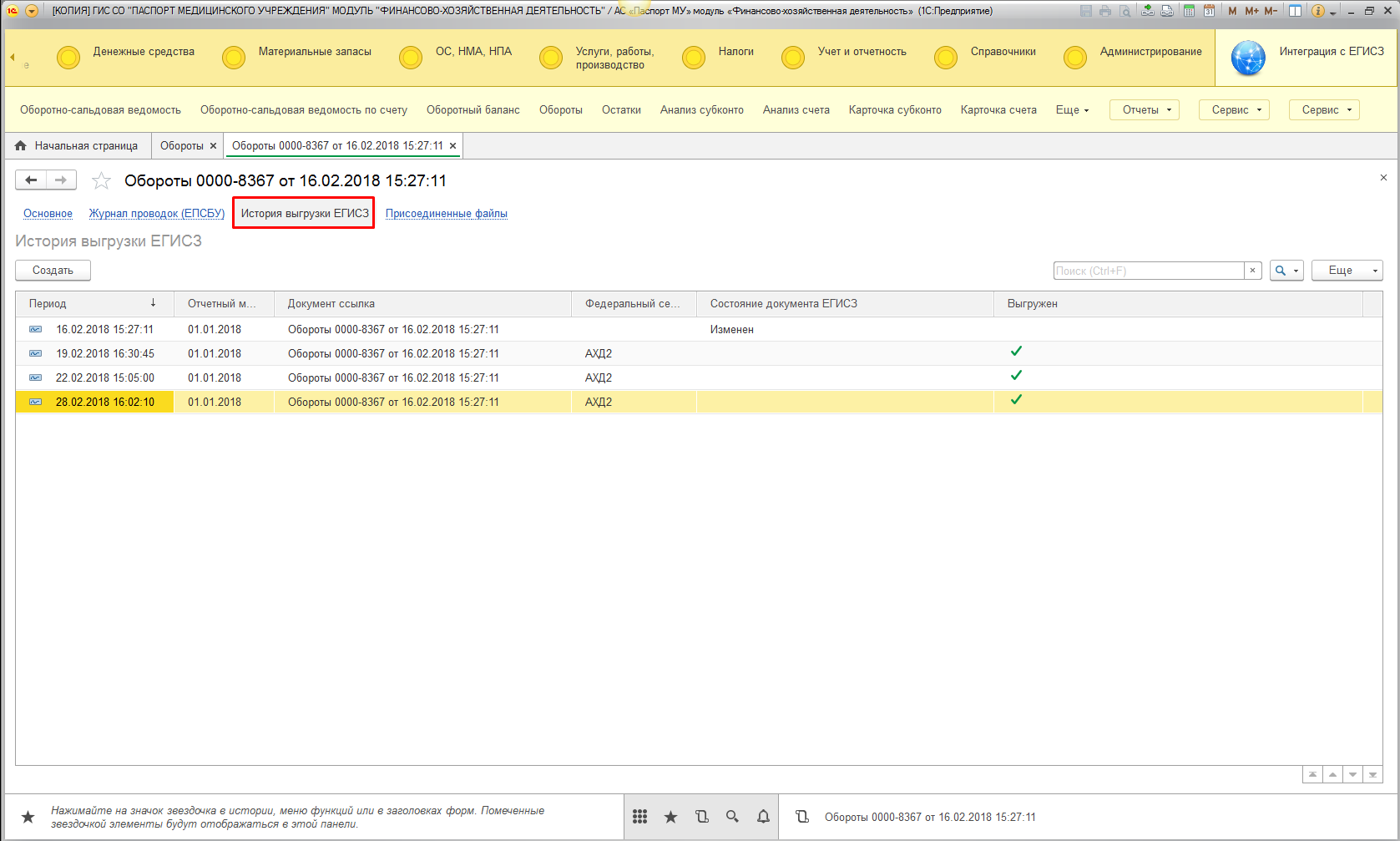Open the functions menu grid icon
The width and height of the screenshot is (1400, 841).
[639, 817]
